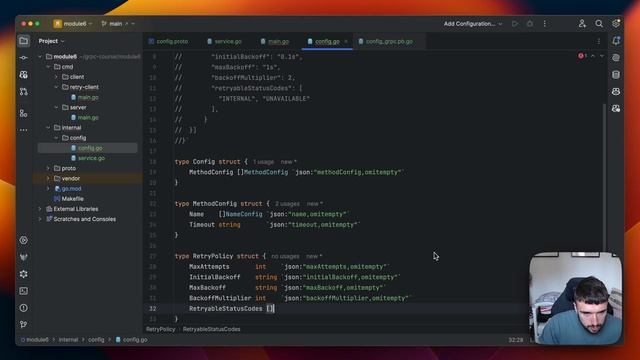Expand Scratches and Consoles node
Image resolution: width=640 pixels, height=360 pixels.
click(40, 219)
